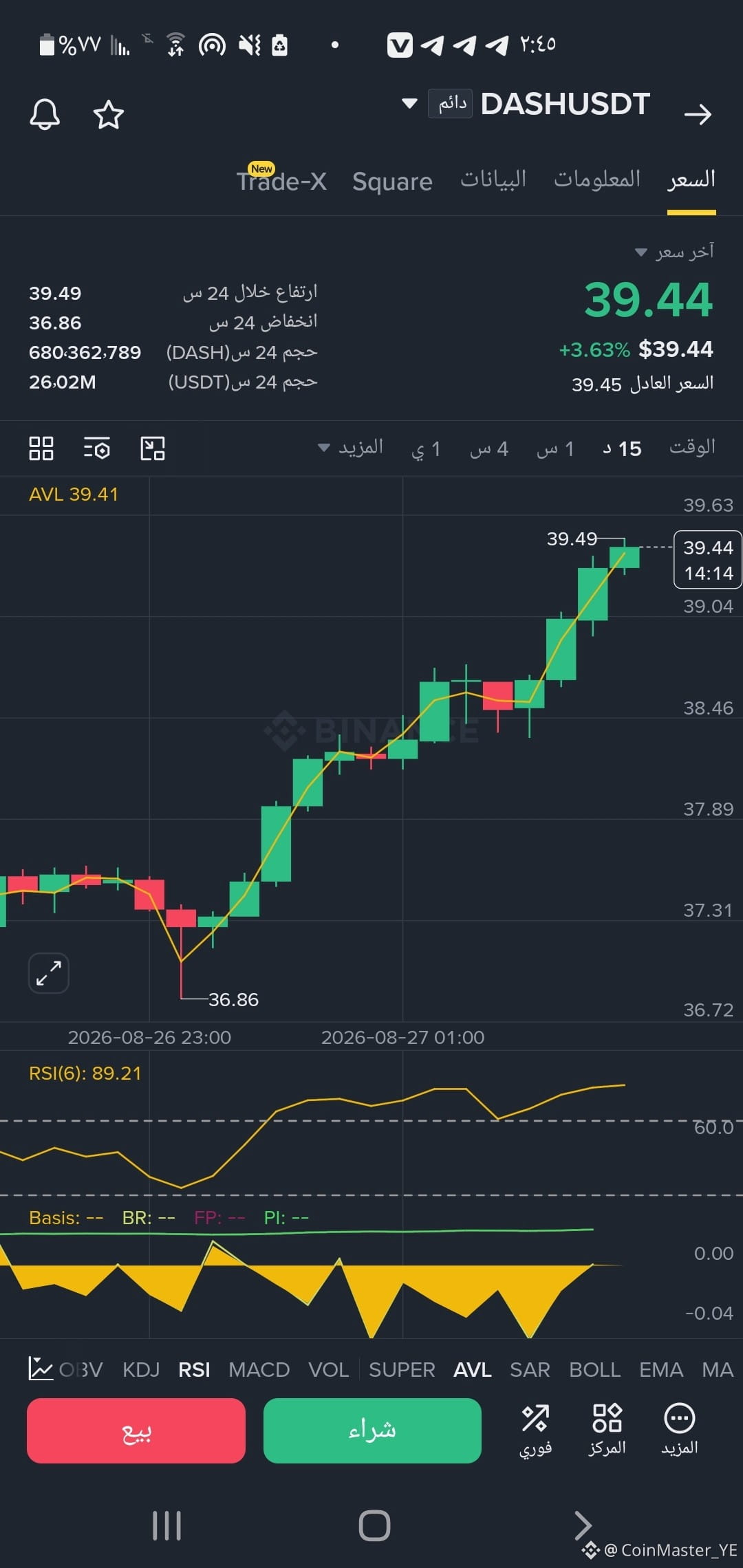Screen dimensions: 743x1568
Task: Open the chart drawing tools icon
Action: click(x=153, y=448)
